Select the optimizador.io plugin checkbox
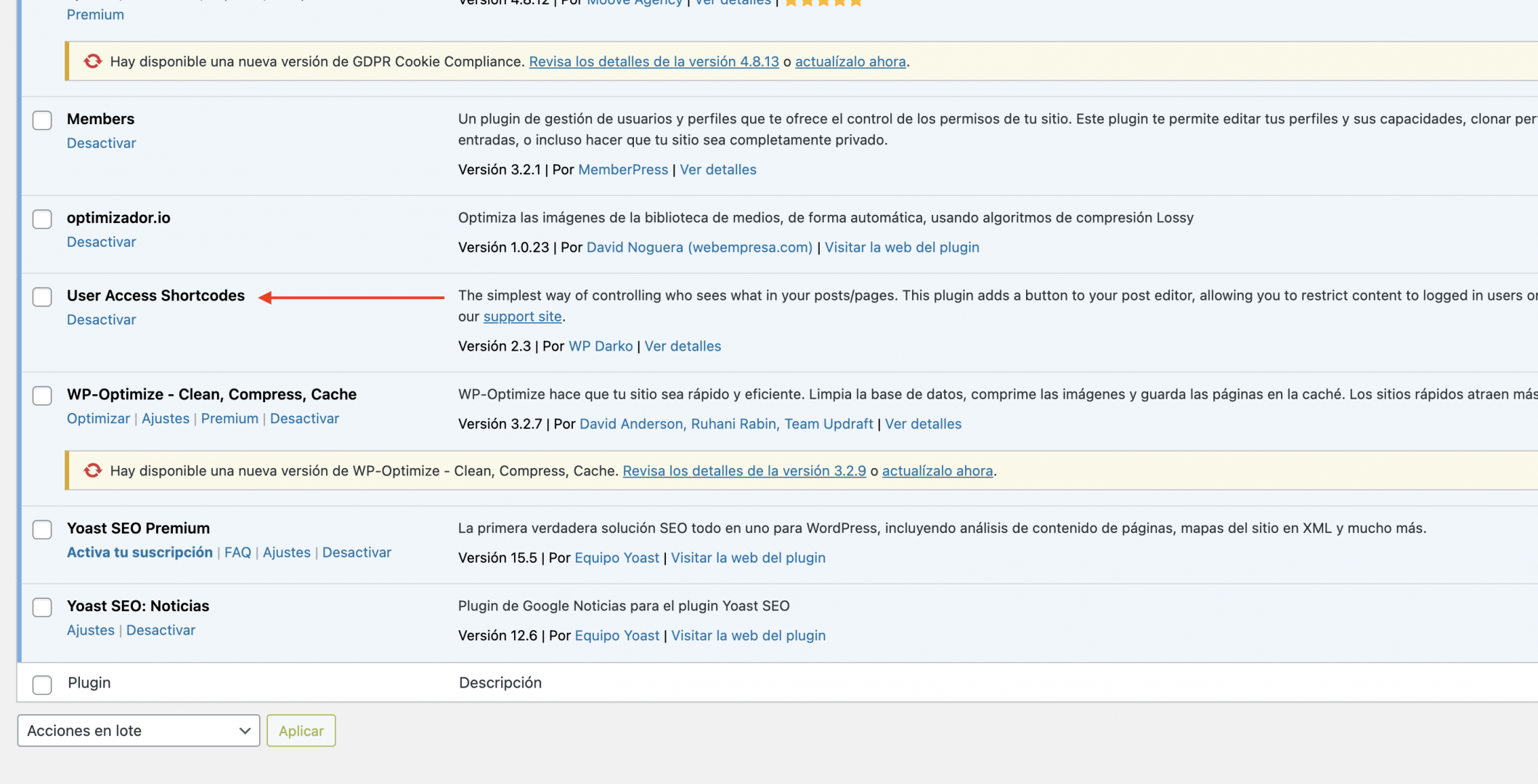 (42, 219)
